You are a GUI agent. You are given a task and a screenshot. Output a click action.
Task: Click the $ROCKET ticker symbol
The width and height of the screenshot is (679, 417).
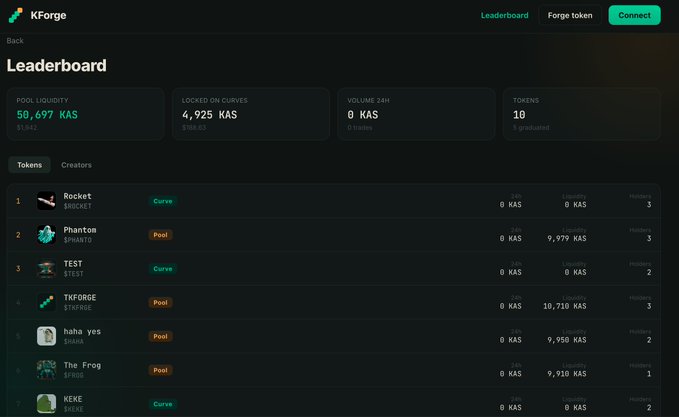coord(78,206)
